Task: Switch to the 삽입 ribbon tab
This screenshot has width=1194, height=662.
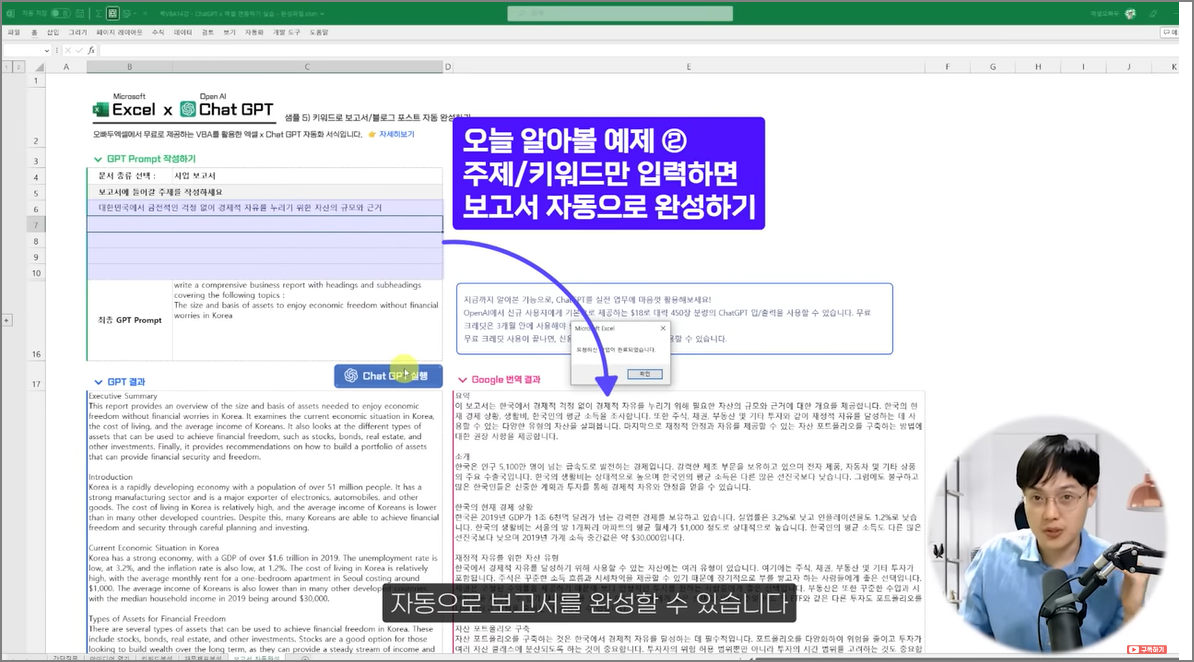Action: [x=53, y=33]
